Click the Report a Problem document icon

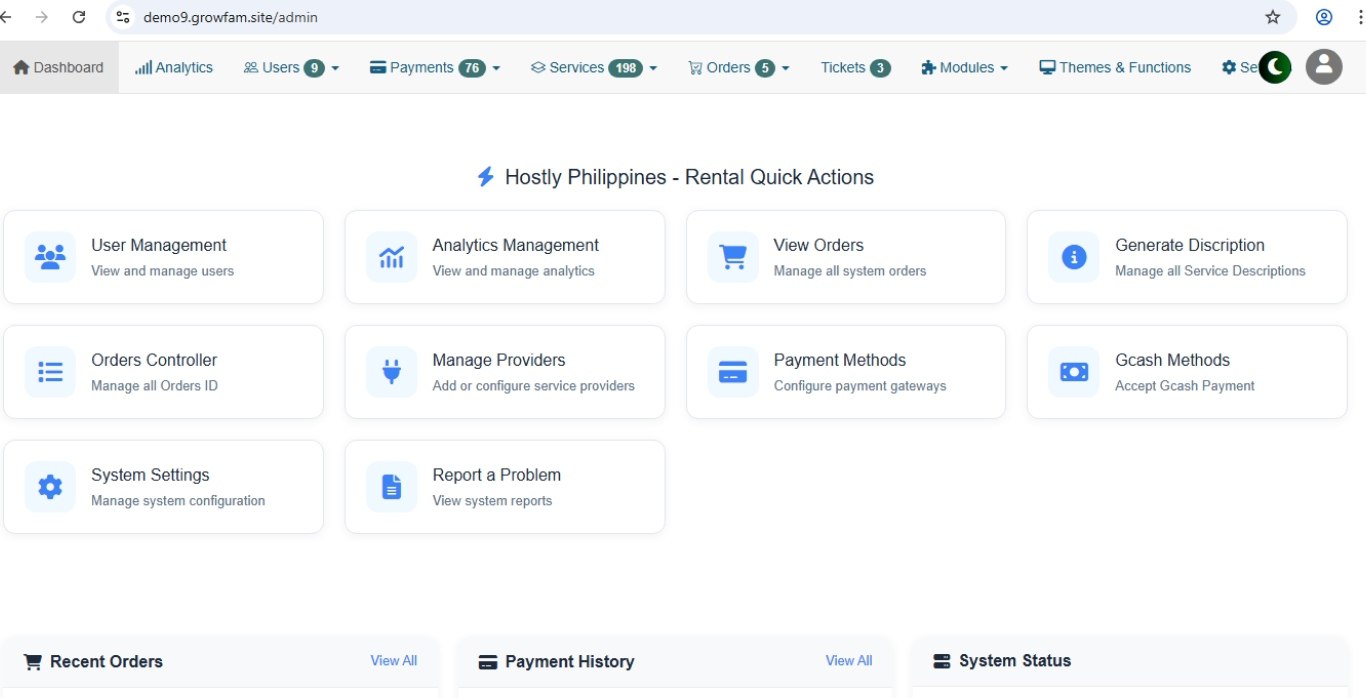coord(391,487)
